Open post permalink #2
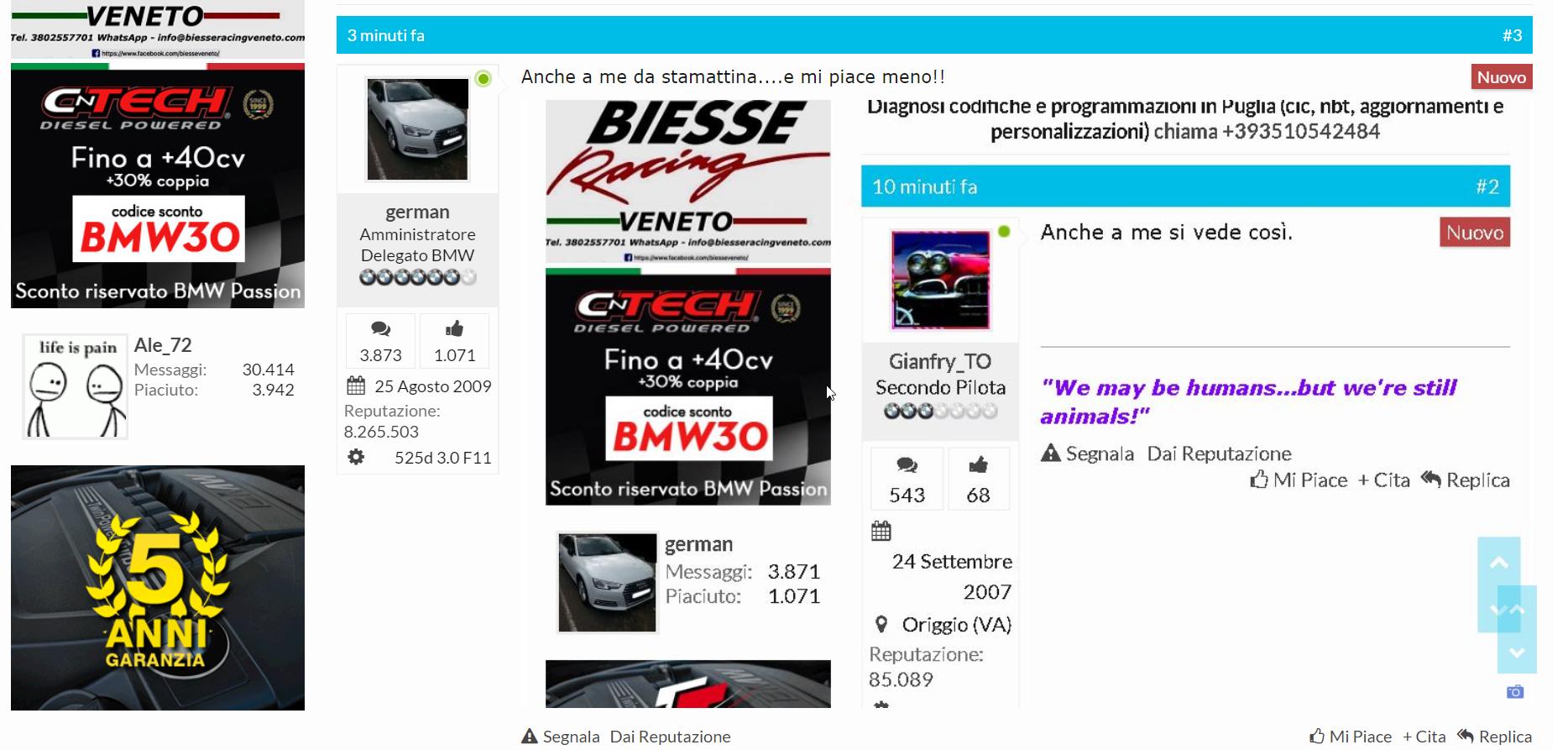The height and width of the screenshot is (750, 1568). click(x=1487, y=186)
